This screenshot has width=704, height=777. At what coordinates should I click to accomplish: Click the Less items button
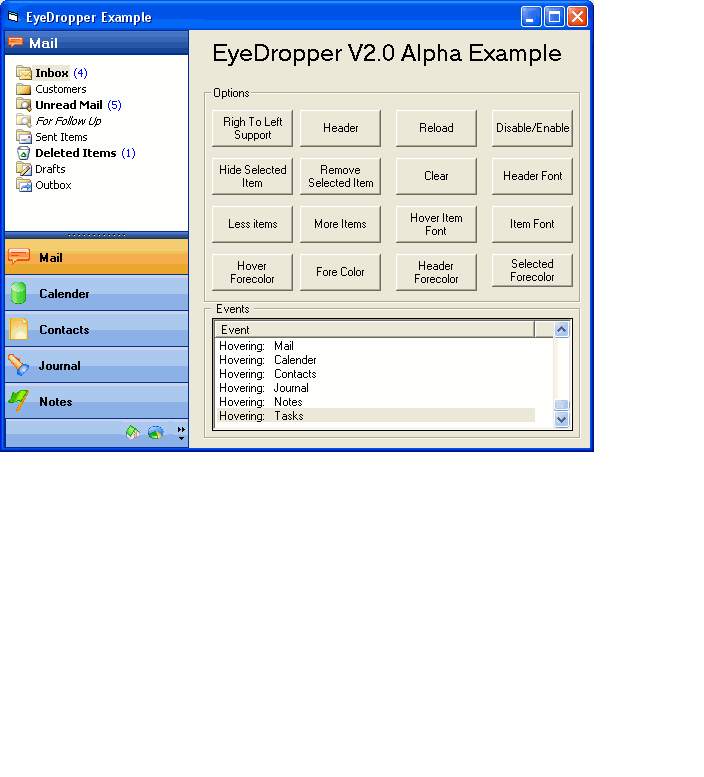point(252,224)
